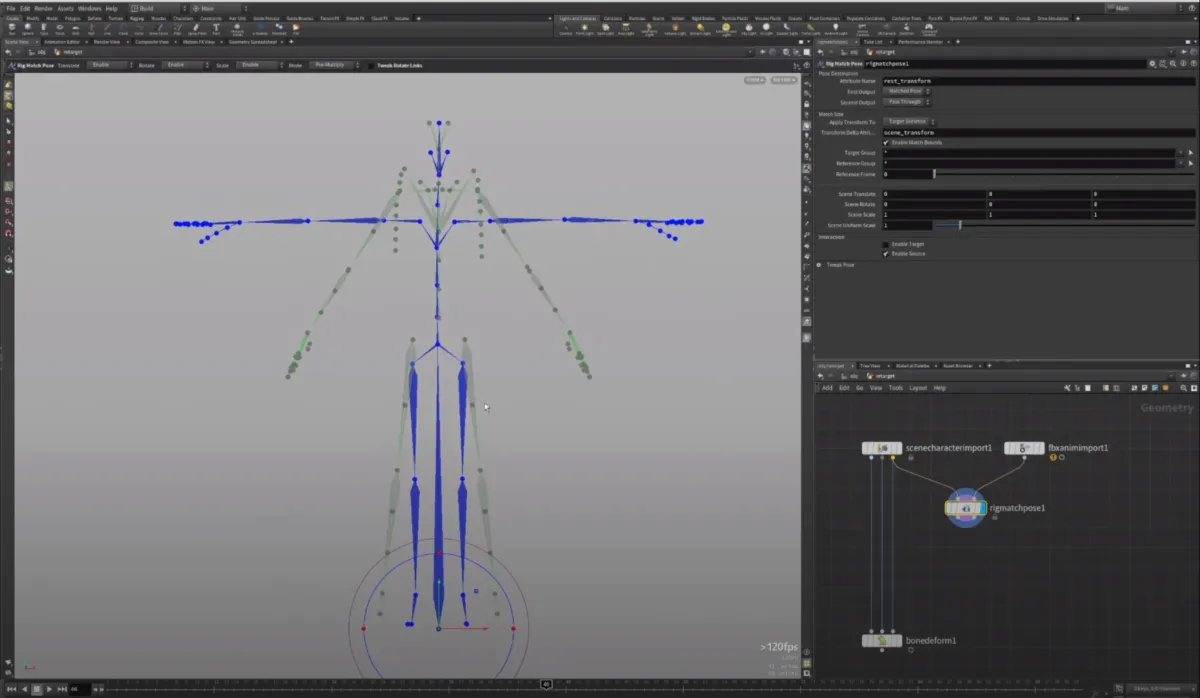Open the Layout menu in network editor
This screenshot has height=698, width=1200.
[918, 388]
